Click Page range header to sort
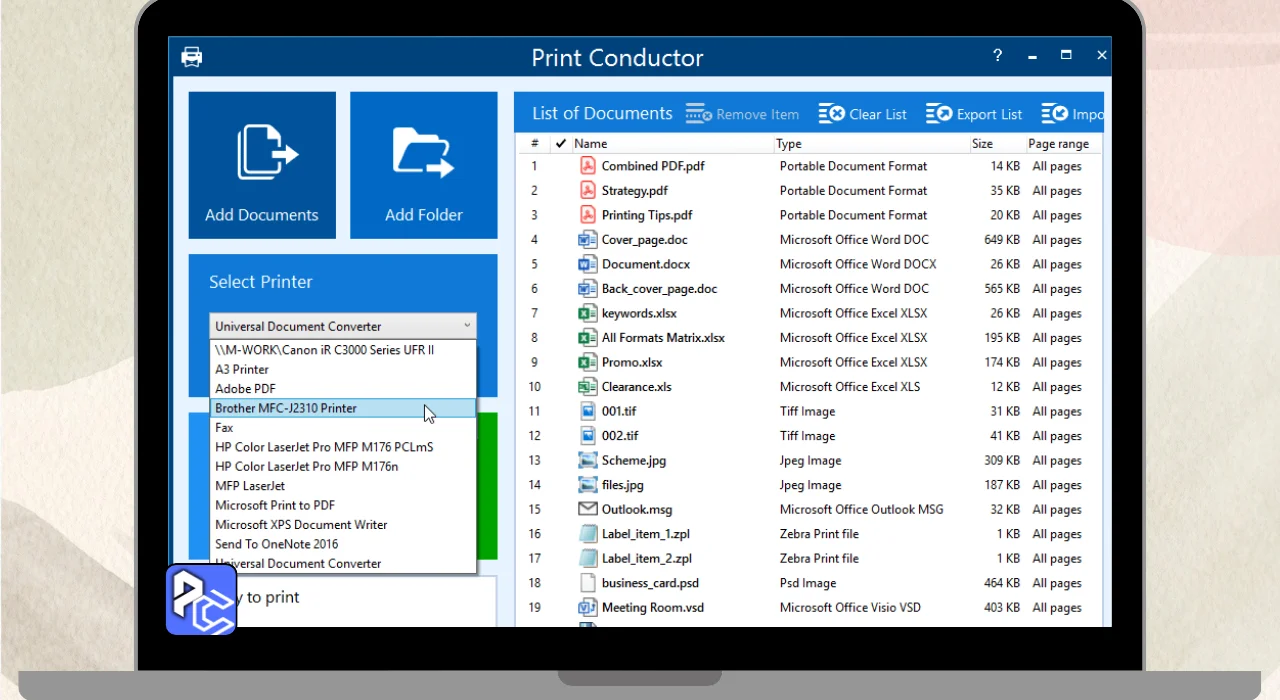This screenshot has height=700, width=1280. pyautogui.click(x=1058, y=143)
